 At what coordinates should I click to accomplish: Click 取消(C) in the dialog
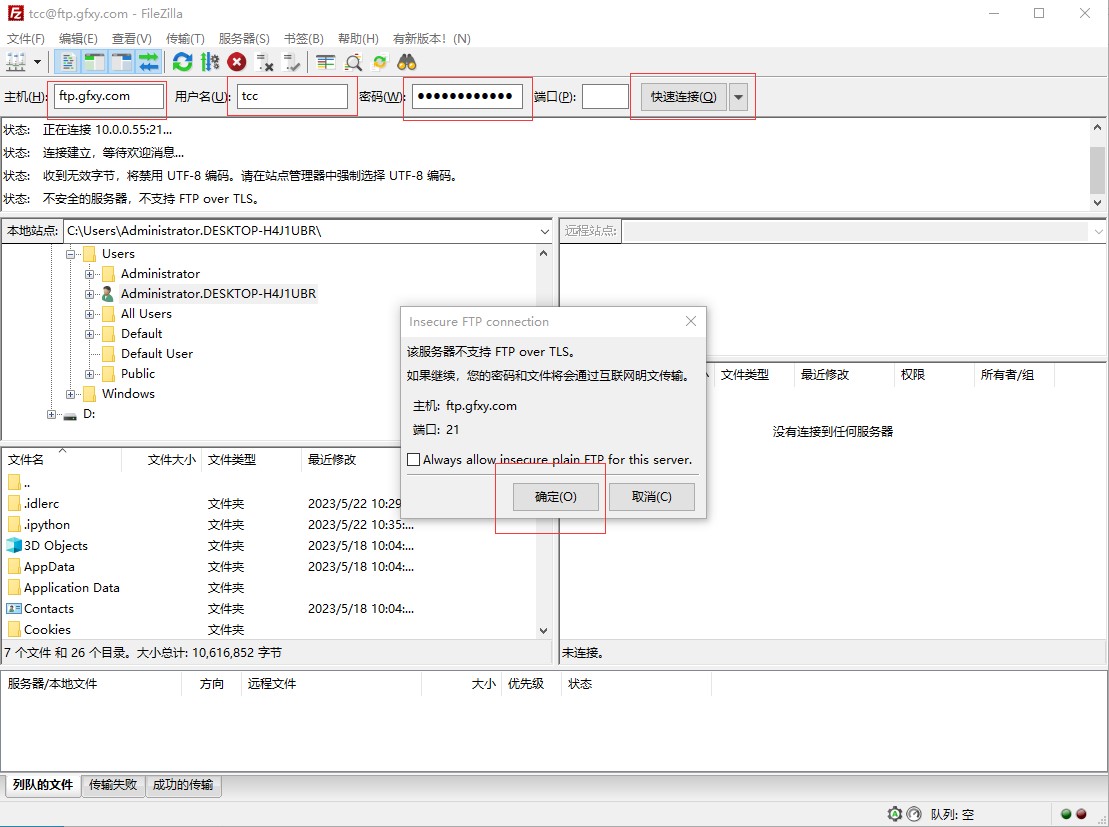tap(651, 497)
